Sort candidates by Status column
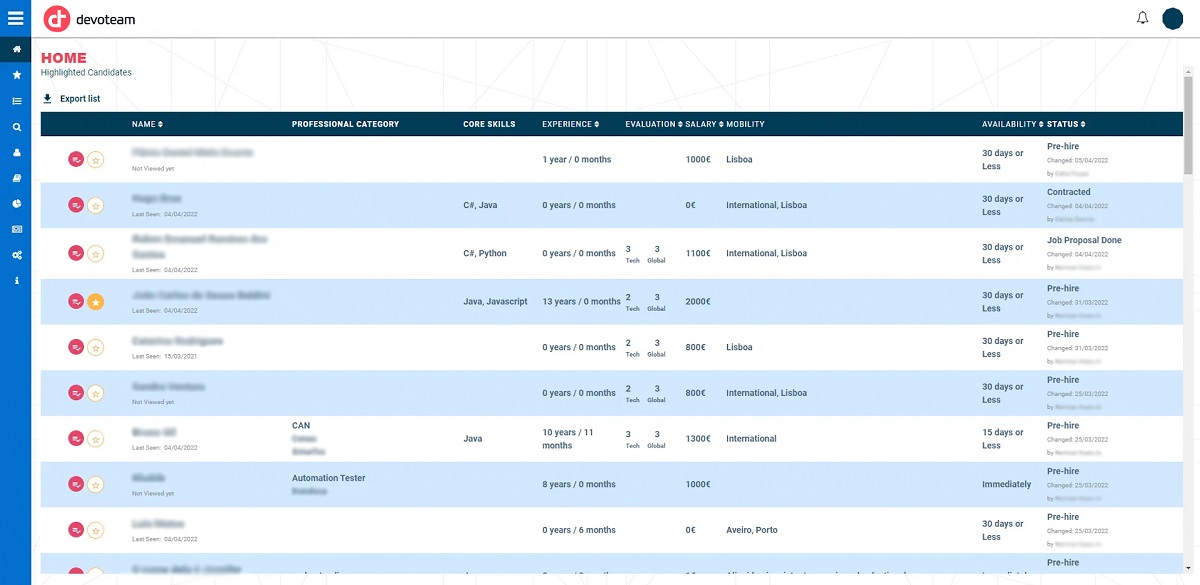This screenshot has height=585, width=1200. pyautogui.click(x=1065, y=124)
